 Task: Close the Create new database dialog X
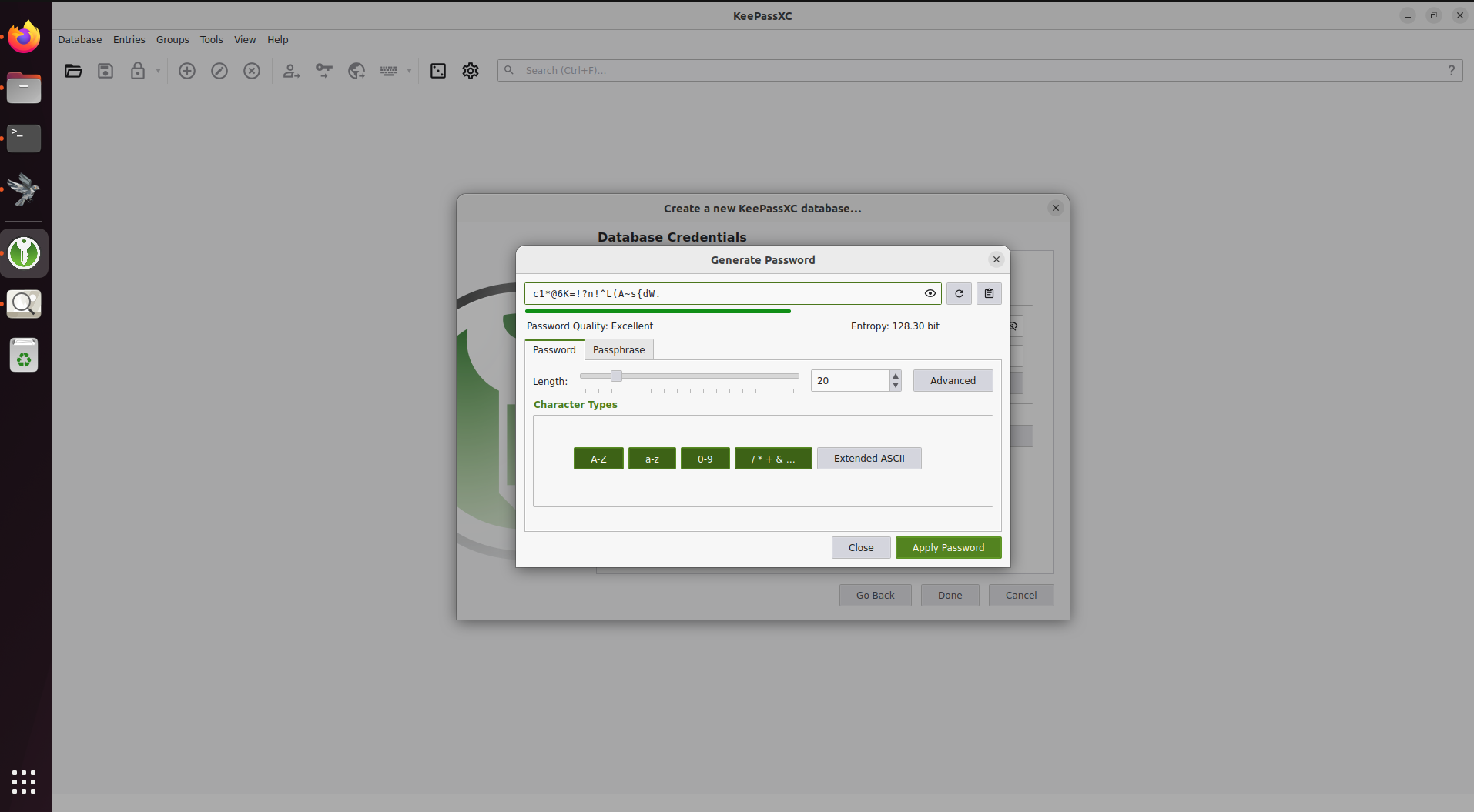[x=1056, y=208]
